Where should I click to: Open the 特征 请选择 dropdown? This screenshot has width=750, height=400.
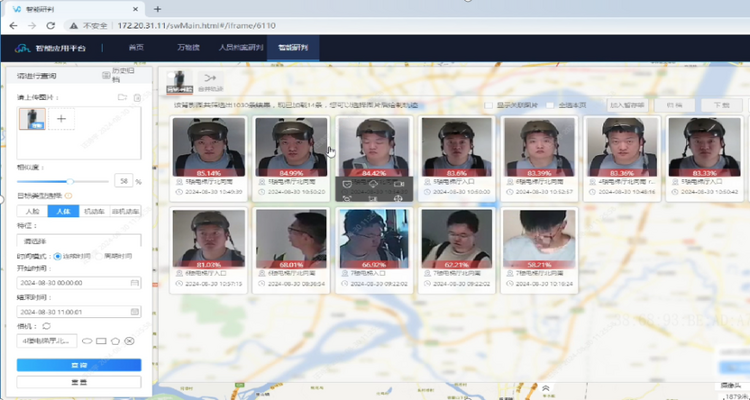pos(79,241)
